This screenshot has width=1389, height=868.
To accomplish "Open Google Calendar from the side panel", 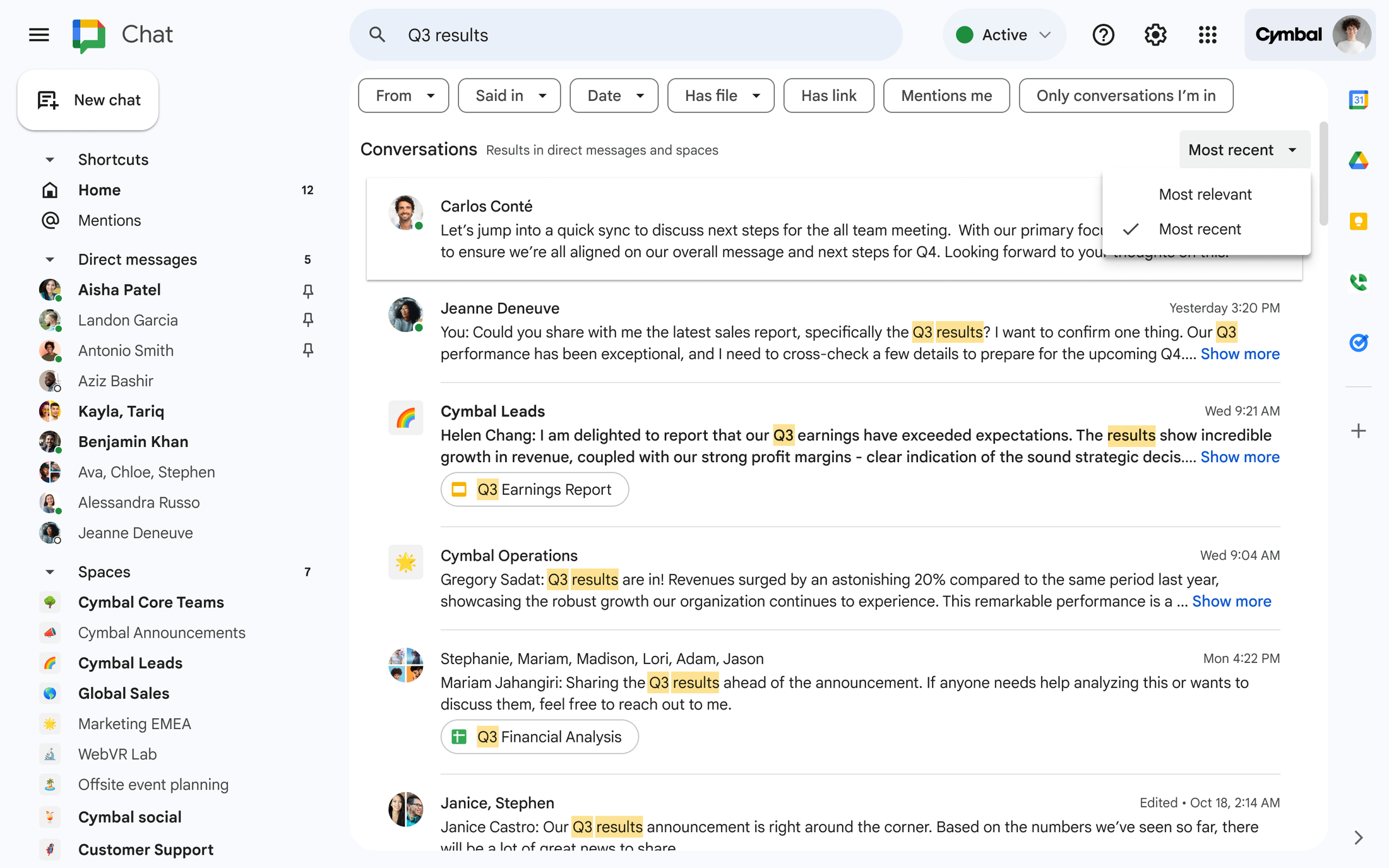I will pos(1359,100).
